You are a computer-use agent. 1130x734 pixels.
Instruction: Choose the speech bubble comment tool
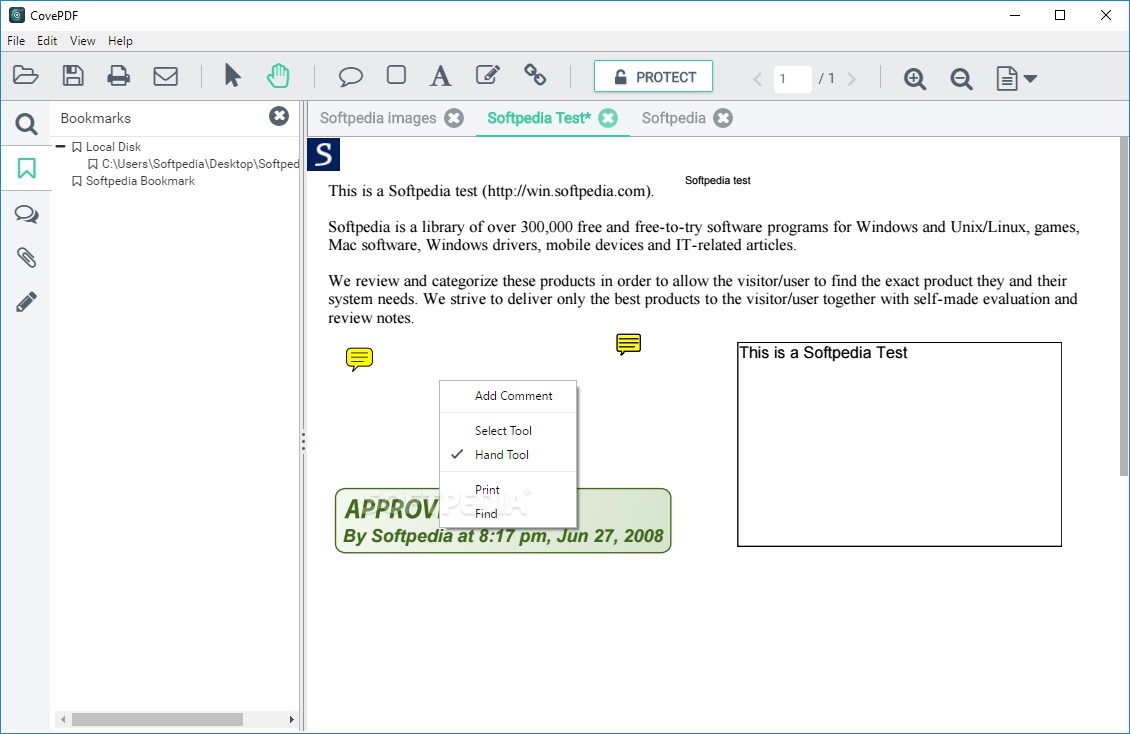[350, 76]
